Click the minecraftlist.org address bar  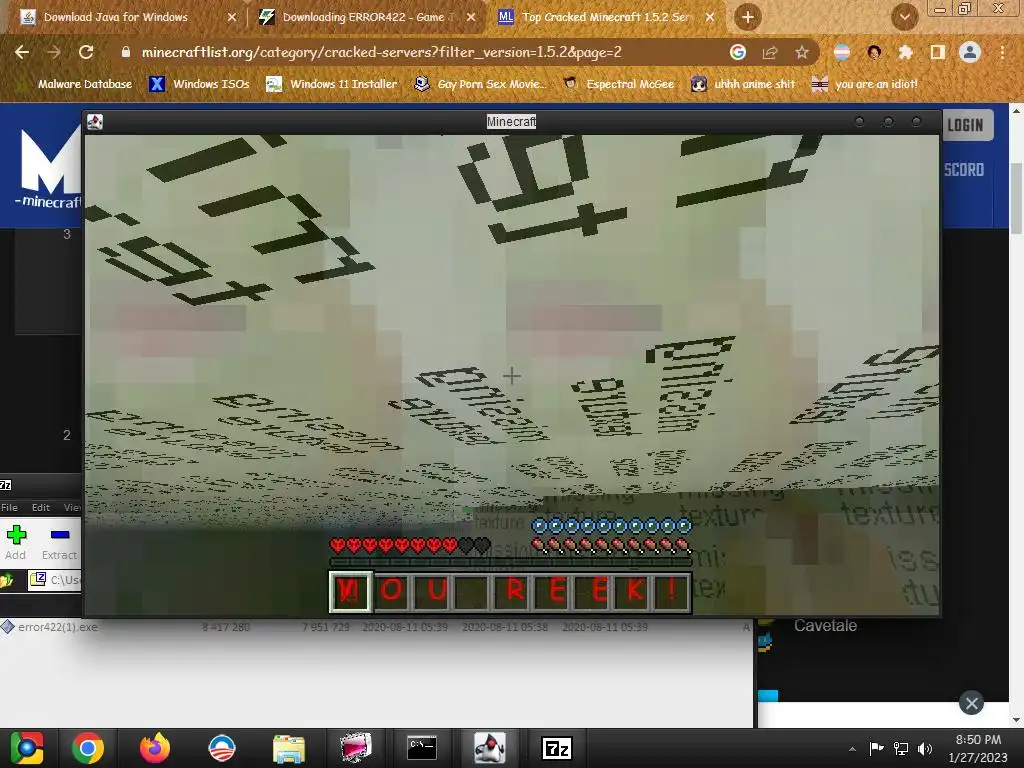(418, 52)
